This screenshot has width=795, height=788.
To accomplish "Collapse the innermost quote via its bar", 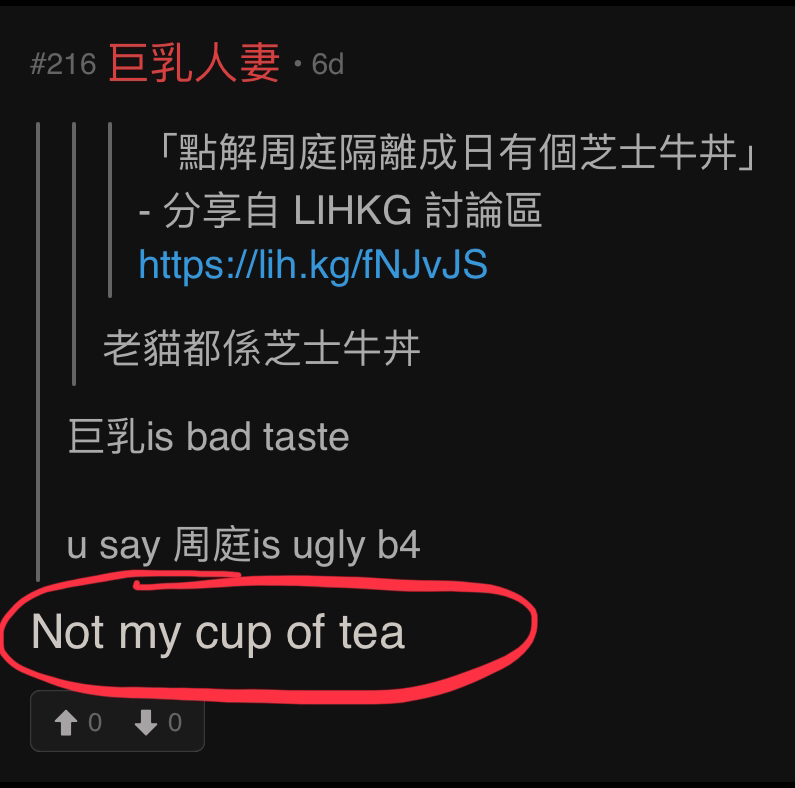I will [110, 209].
